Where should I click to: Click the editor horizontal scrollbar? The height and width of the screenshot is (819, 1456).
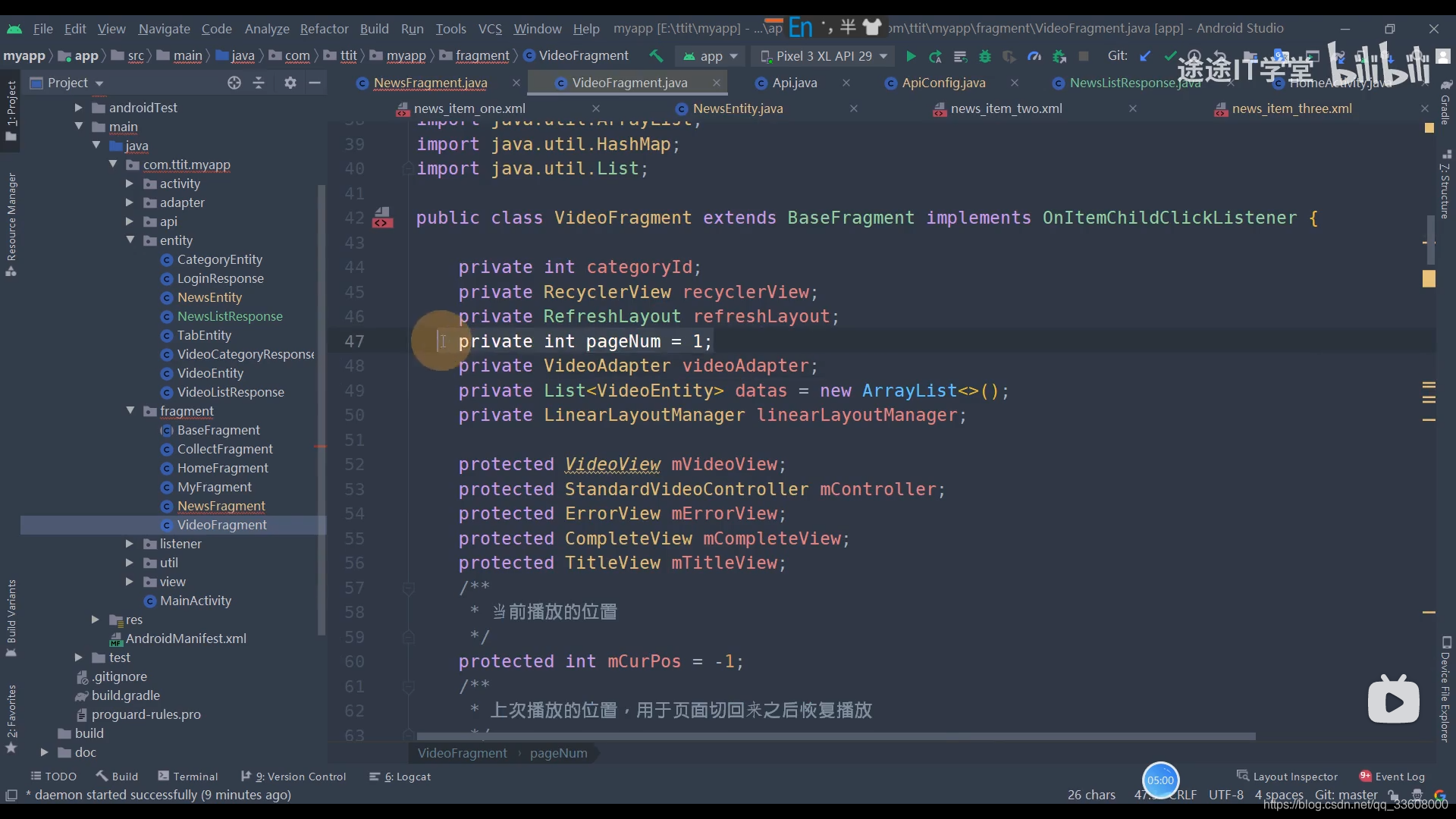coord(836,736)
